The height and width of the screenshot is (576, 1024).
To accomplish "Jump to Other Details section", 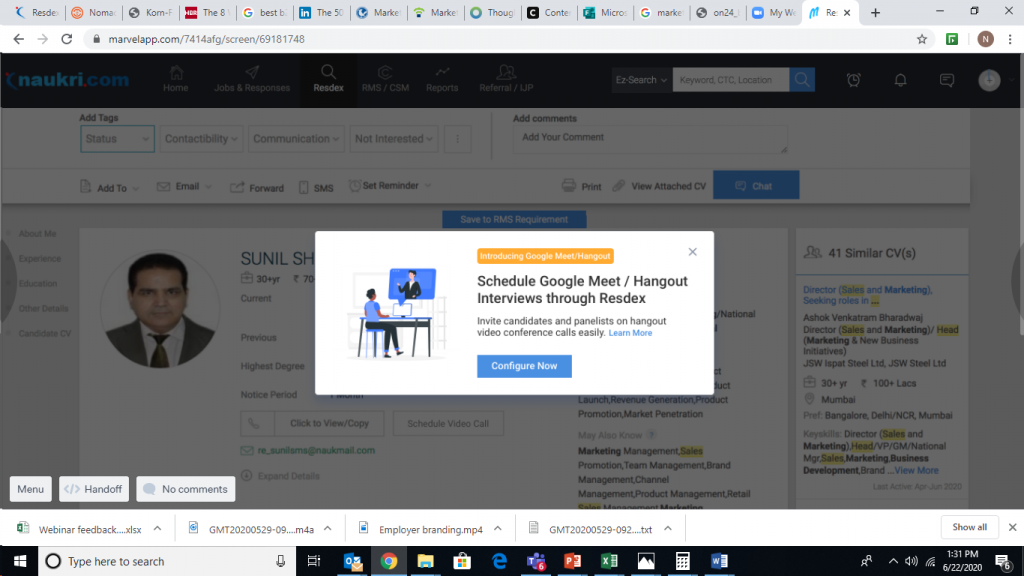I will 43,308.
